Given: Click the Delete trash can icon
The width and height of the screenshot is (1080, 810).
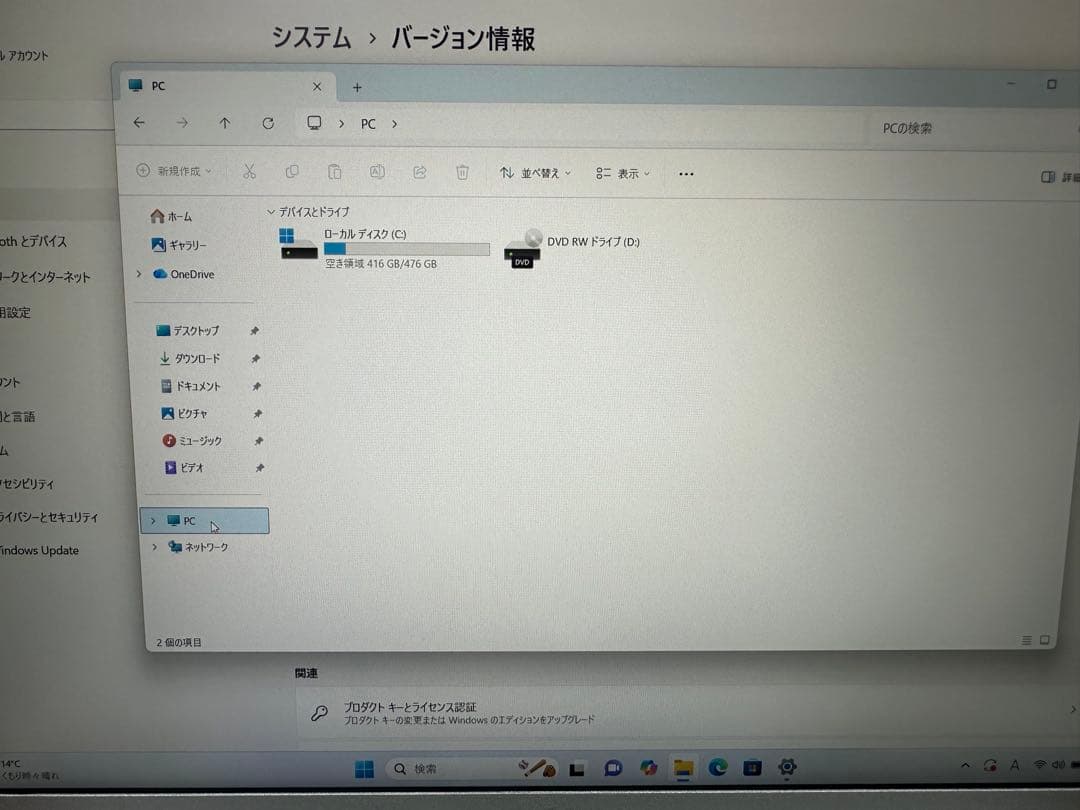Looking at the screenshot, I should [462, 172].
